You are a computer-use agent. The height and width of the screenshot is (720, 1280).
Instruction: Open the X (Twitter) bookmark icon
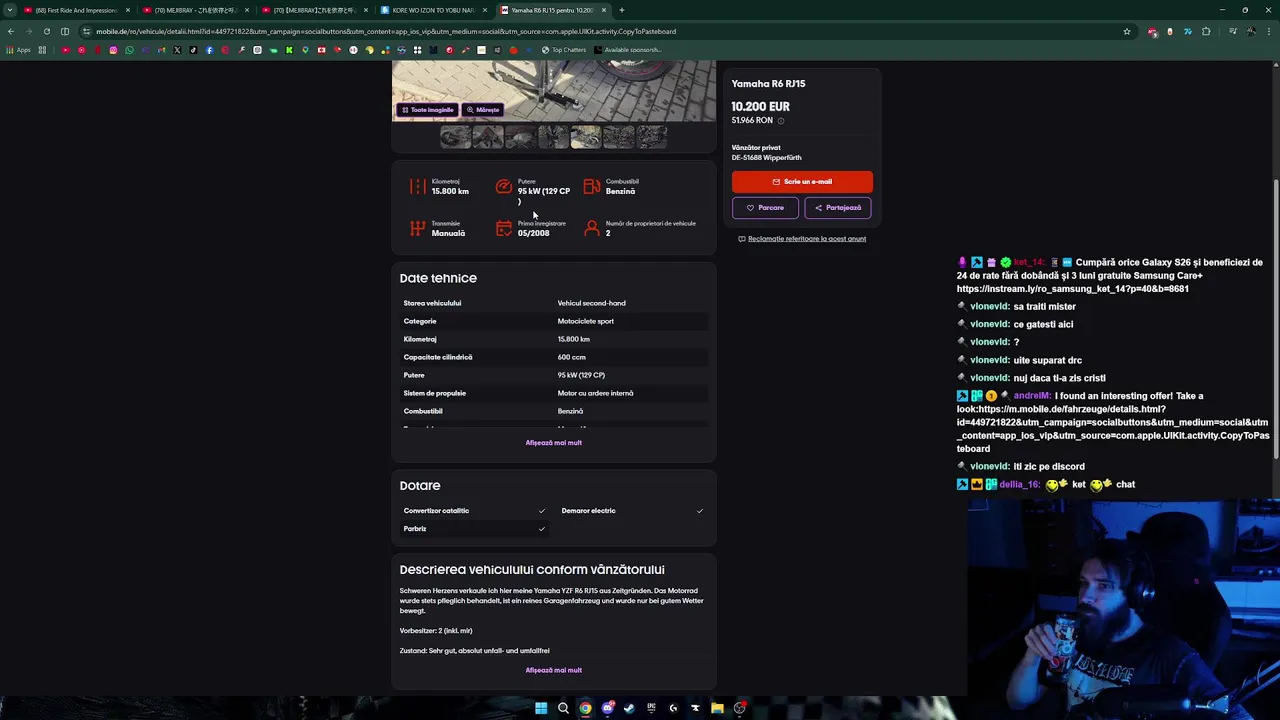tap(177, 50)
